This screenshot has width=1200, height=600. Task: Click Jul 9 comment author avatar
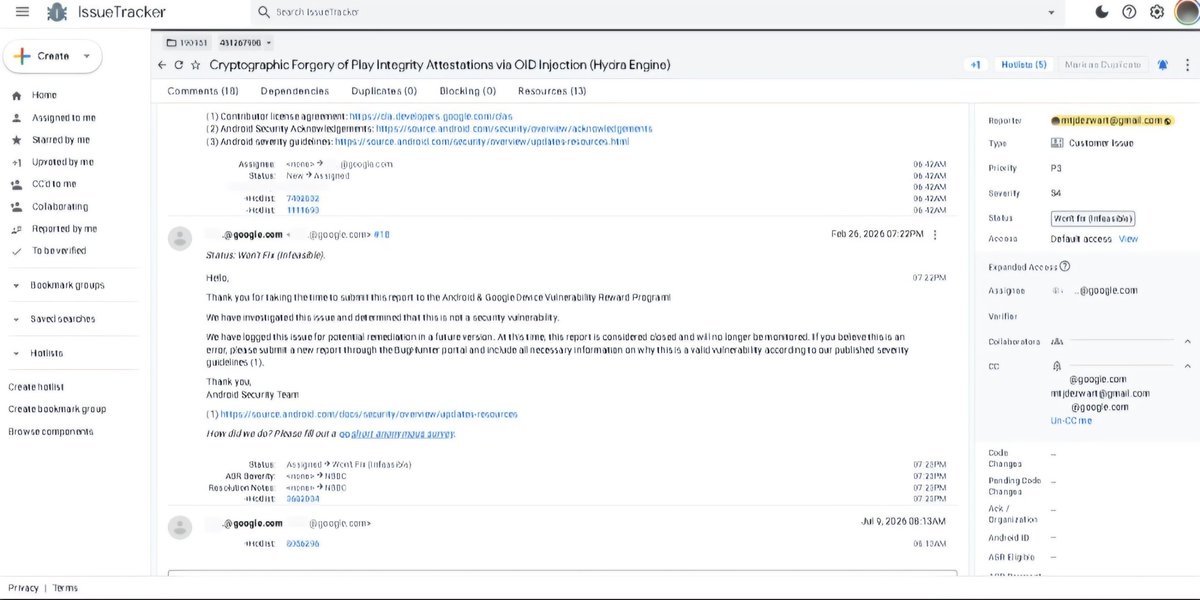(180, 527)
